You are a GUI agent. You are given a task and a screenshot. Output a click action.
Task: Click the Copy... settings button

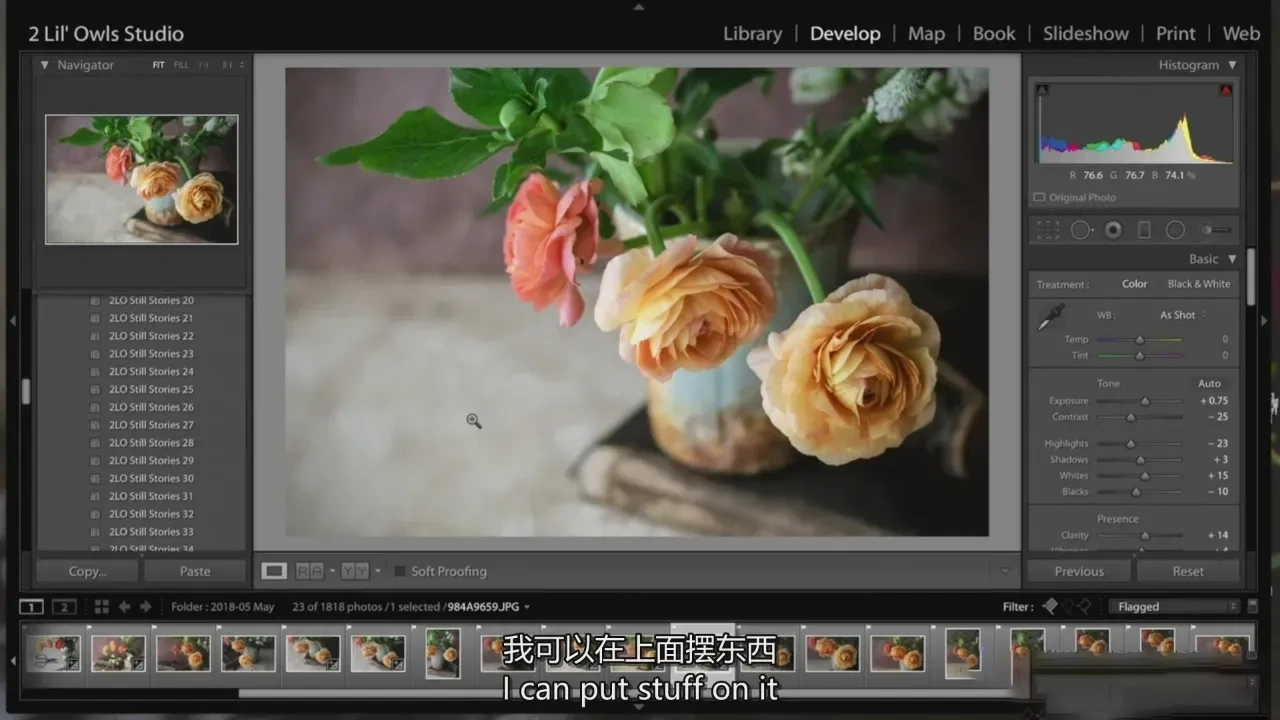click(x=88, y=571)
